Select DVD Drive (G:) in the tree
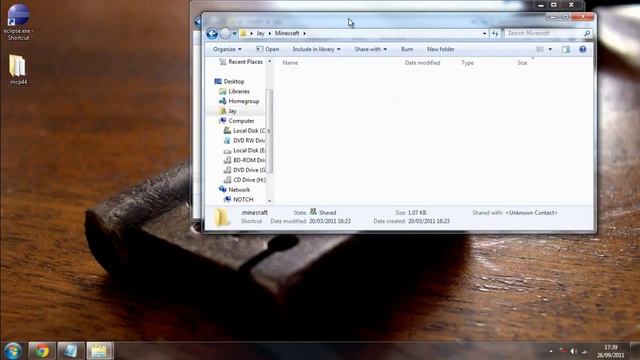 click(x=245, y=170)
